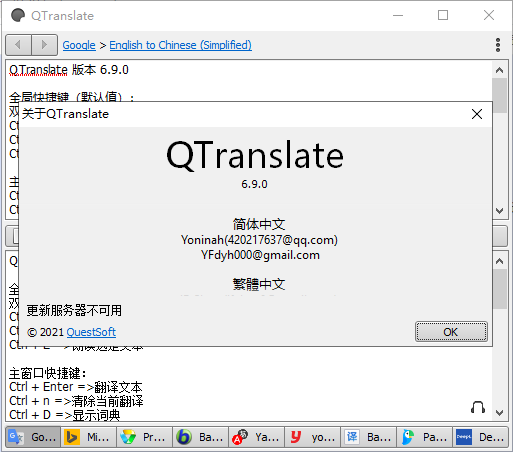
Task: Click the 更新服务器不可用 status message
Action: pyautogui.click(x=74, y=310)
